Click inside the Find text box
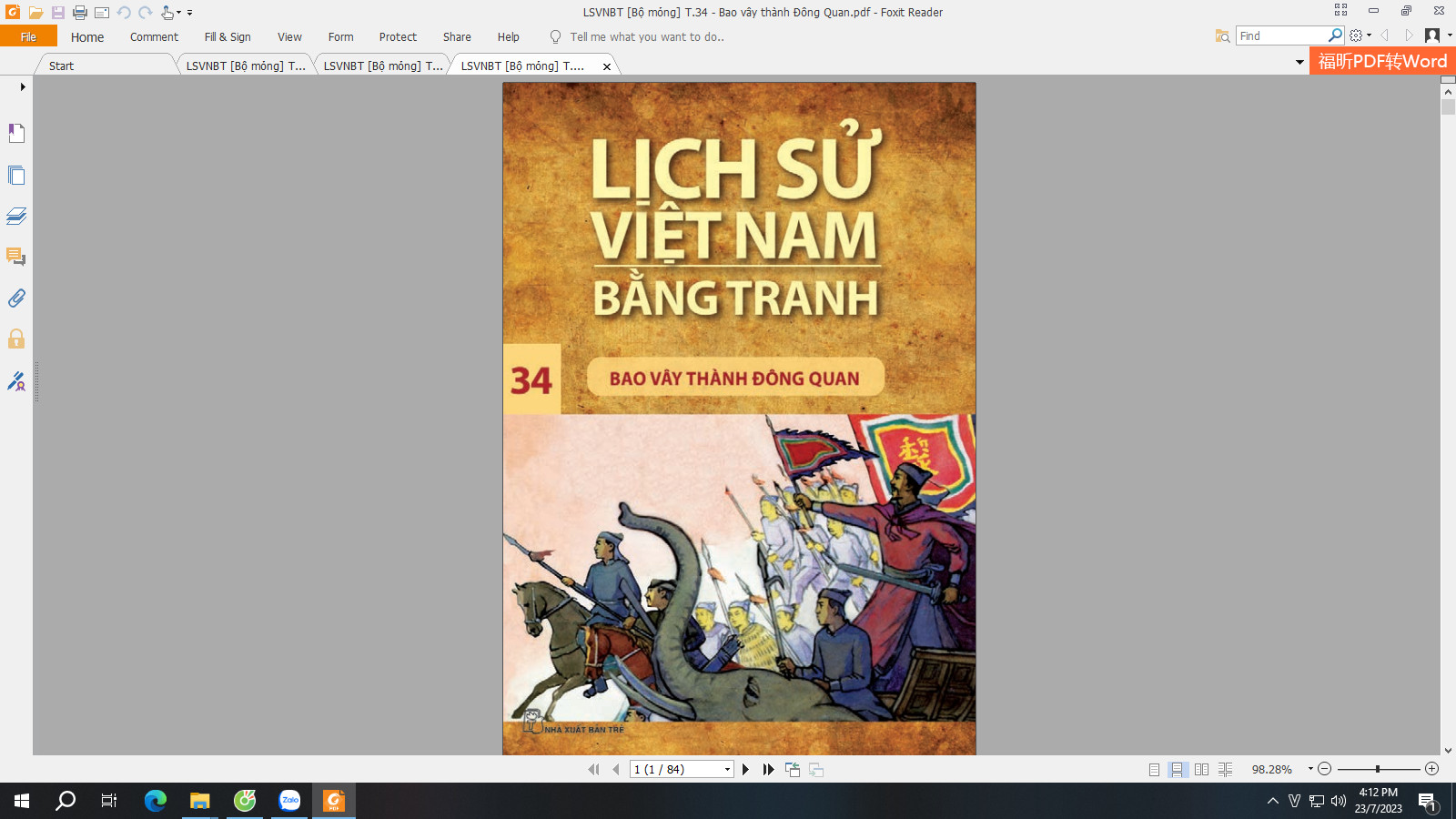 (1281, 35)
